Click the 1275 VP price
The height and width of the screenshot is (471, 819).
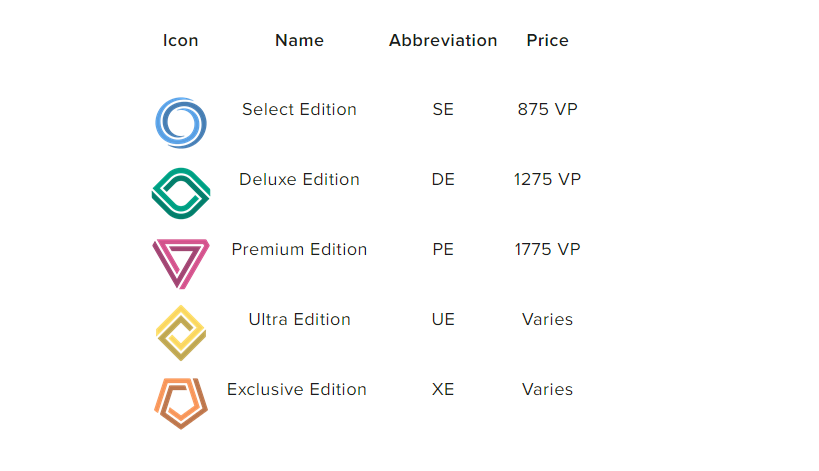(547, 179)
